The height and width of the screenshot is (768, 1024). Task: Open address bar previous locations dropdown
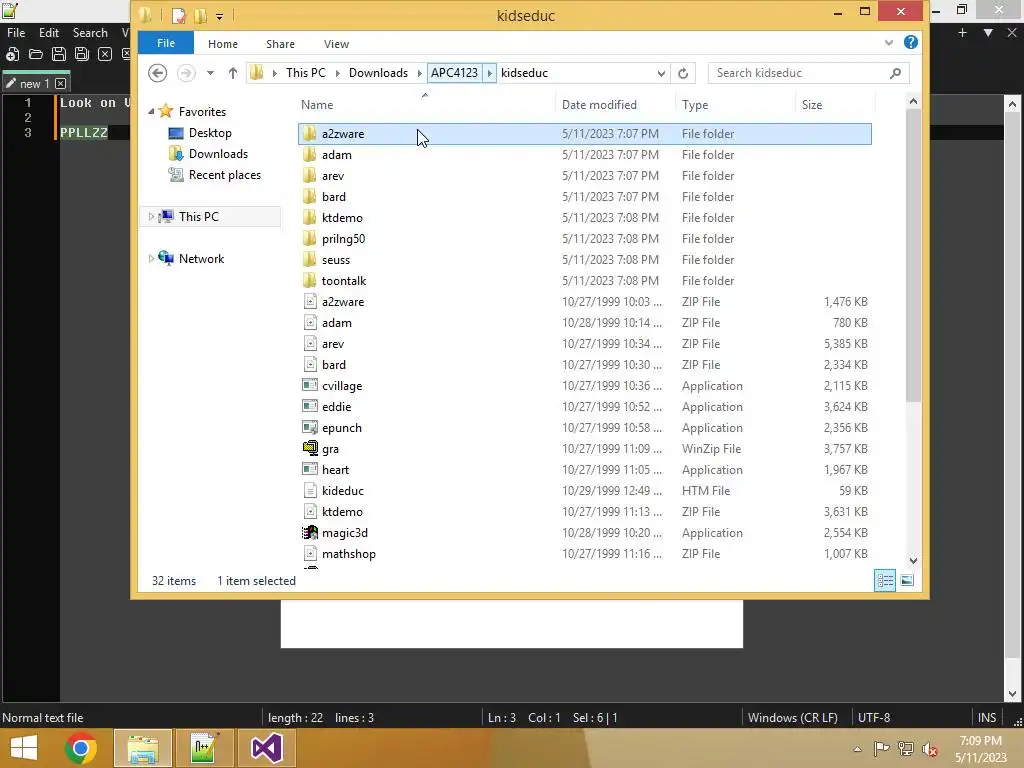(661, 73)
